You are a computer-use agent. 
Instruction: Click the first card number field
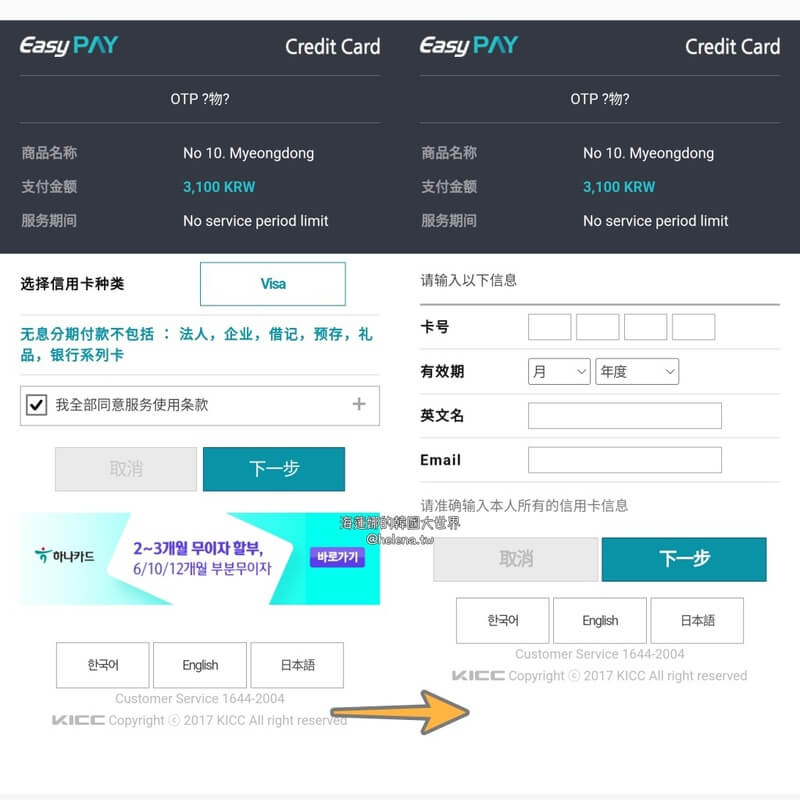pyautogui.click(x=549, y=327)
